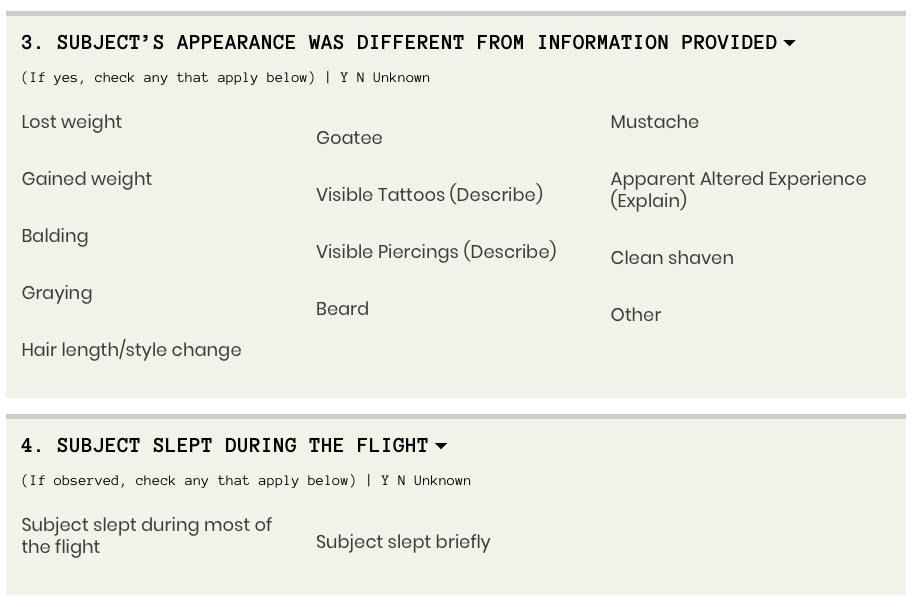Viewport: 917px width, 607px height.
Task: Select the Balding option
Action: [x=55, y=236]
